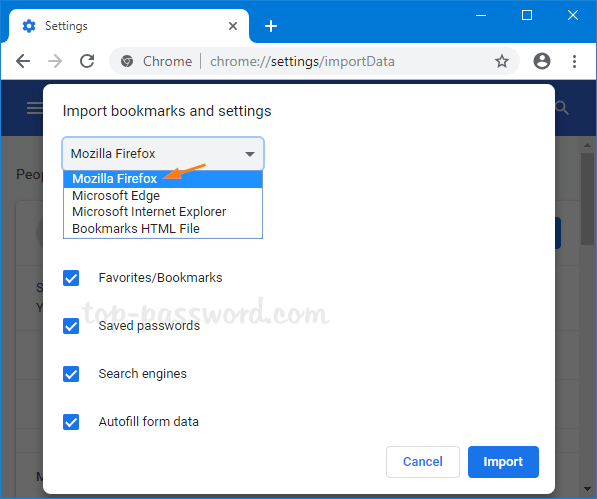Toggle the Saved passwords checkbox
Image resolution: width=597 pixels, height=499 pixels.
pos(71,326)
